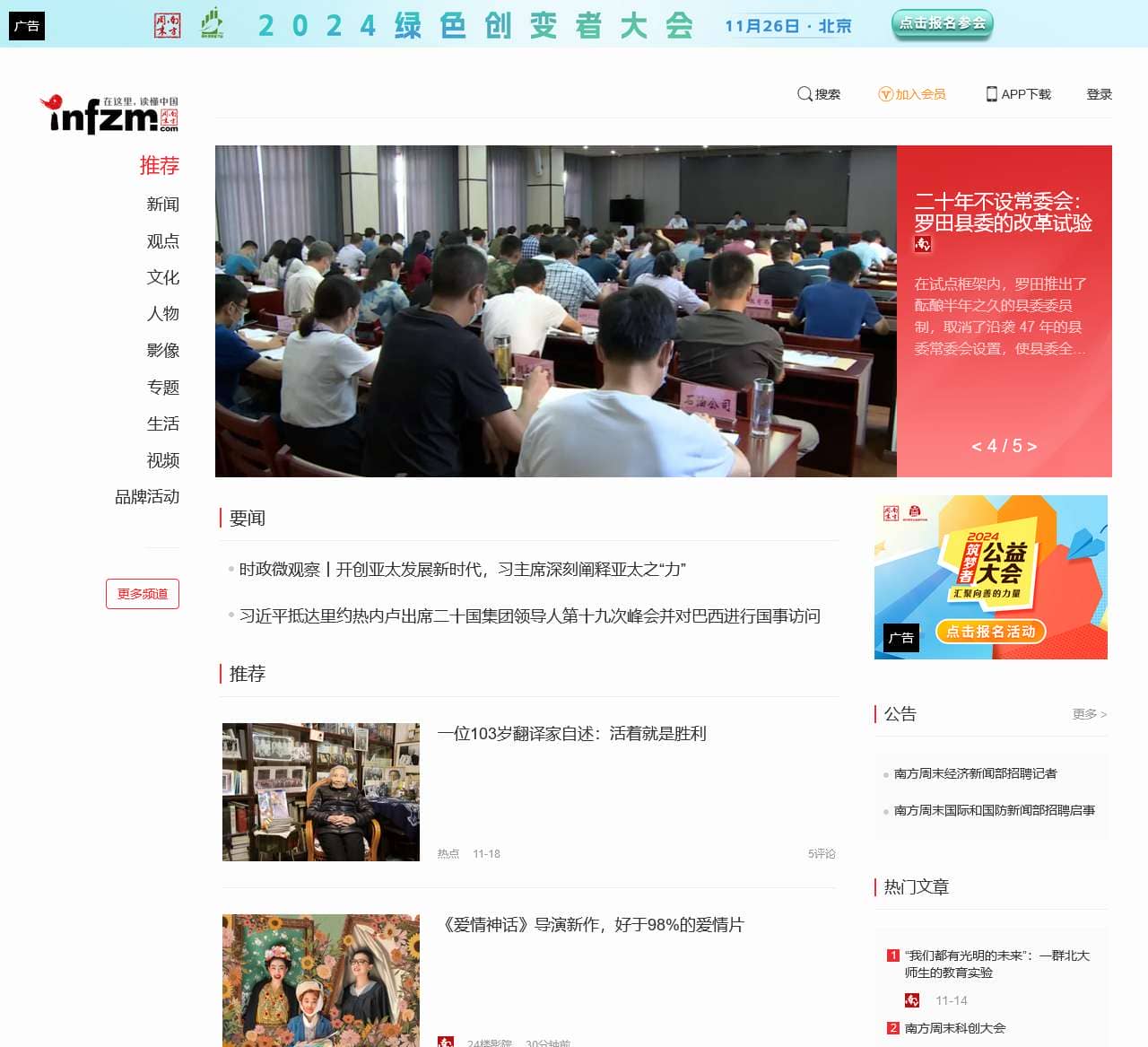Viewport: 1148px width, 1047px height.
Task: Click the green summit logo in the banner
Action: (x=213, y=25)
